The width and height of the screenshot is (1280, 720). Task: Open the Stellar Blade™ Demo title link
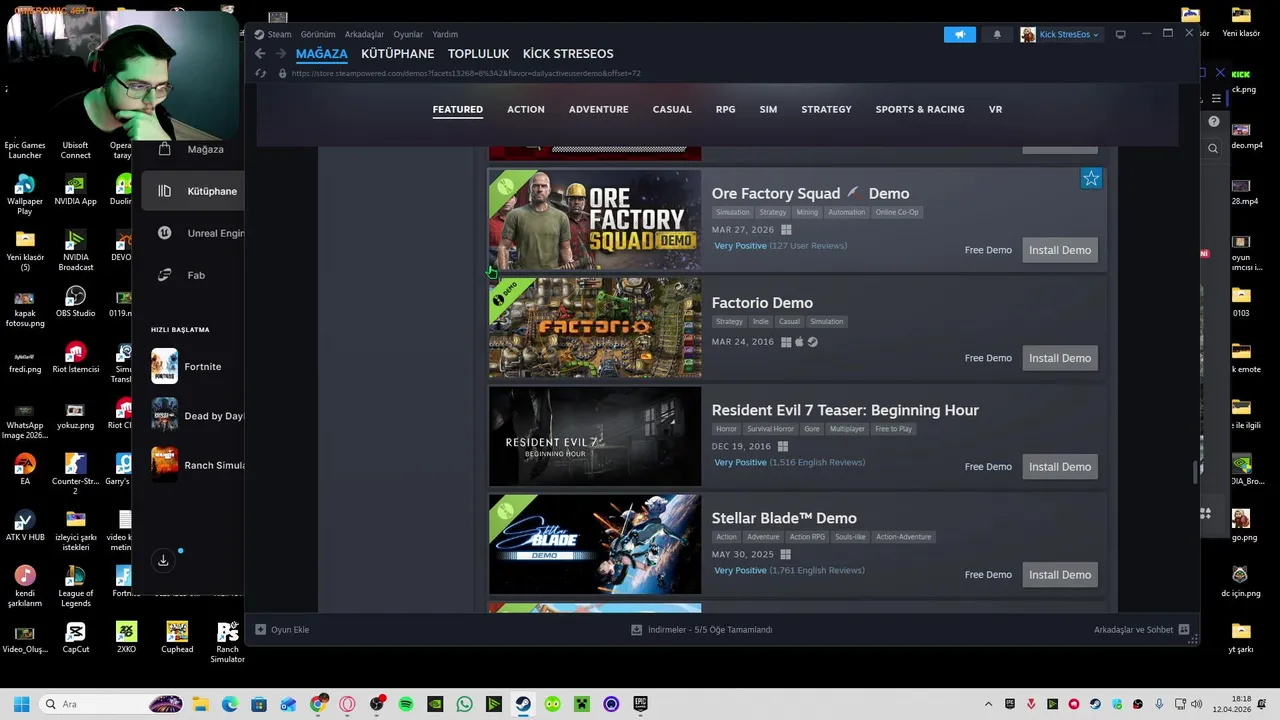click(784, 518)
